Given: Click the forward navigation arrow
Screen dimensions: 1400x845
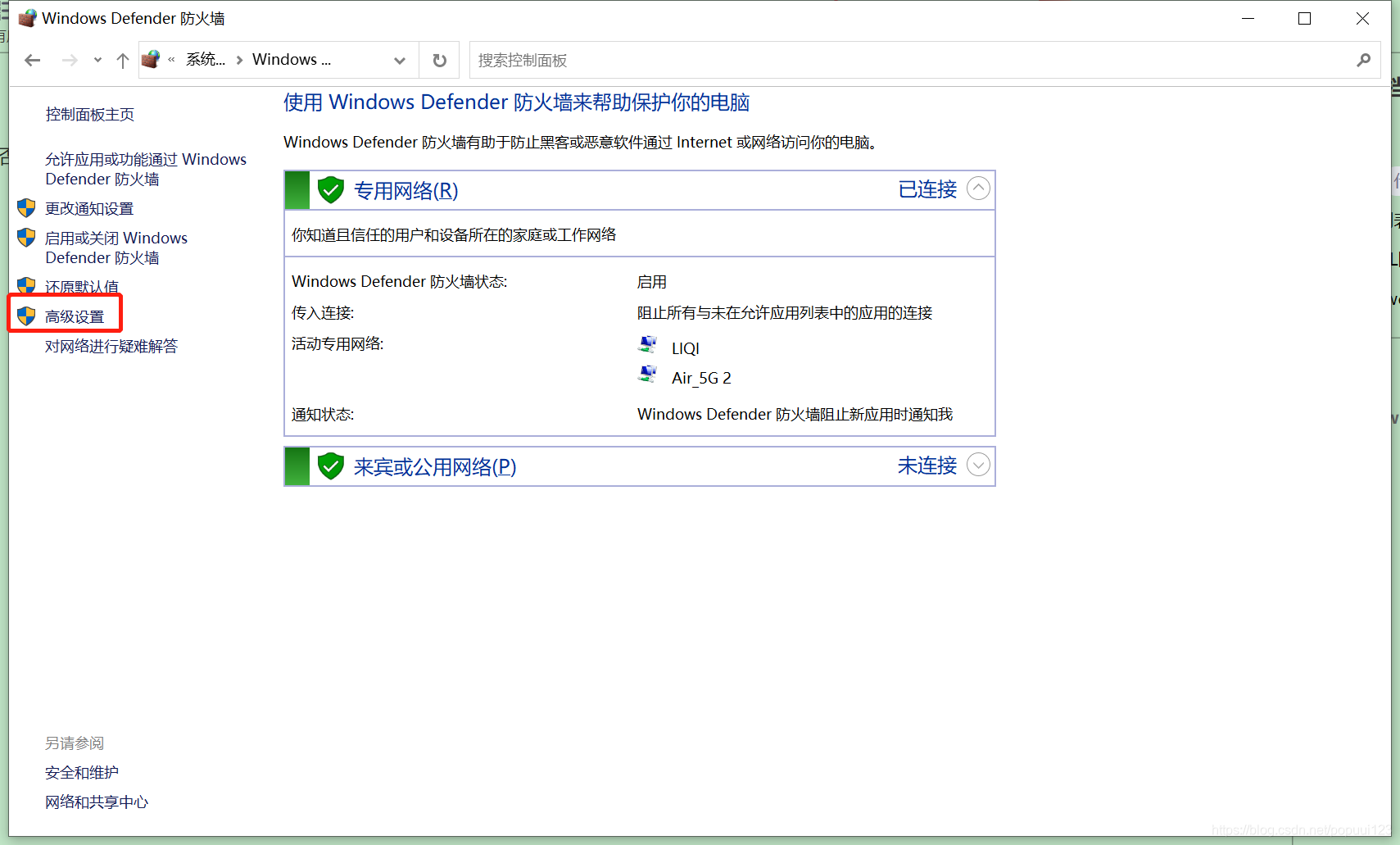Looking at the screenshot, I should tap(70, 59).
